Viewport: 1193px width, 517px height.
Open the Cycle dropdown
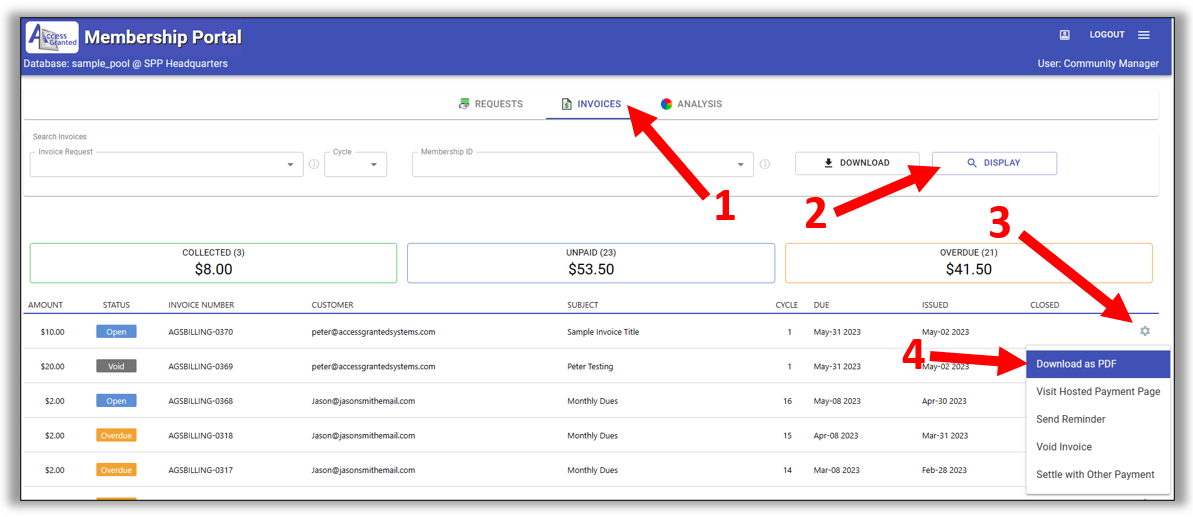coord(373,165)
